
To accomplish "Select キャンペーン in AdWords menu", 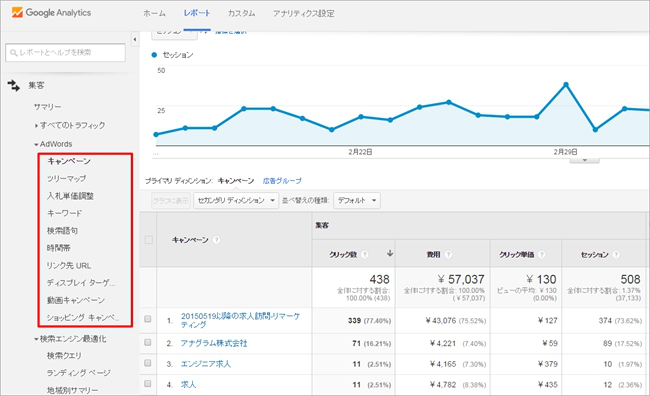I will coord(69,161).
